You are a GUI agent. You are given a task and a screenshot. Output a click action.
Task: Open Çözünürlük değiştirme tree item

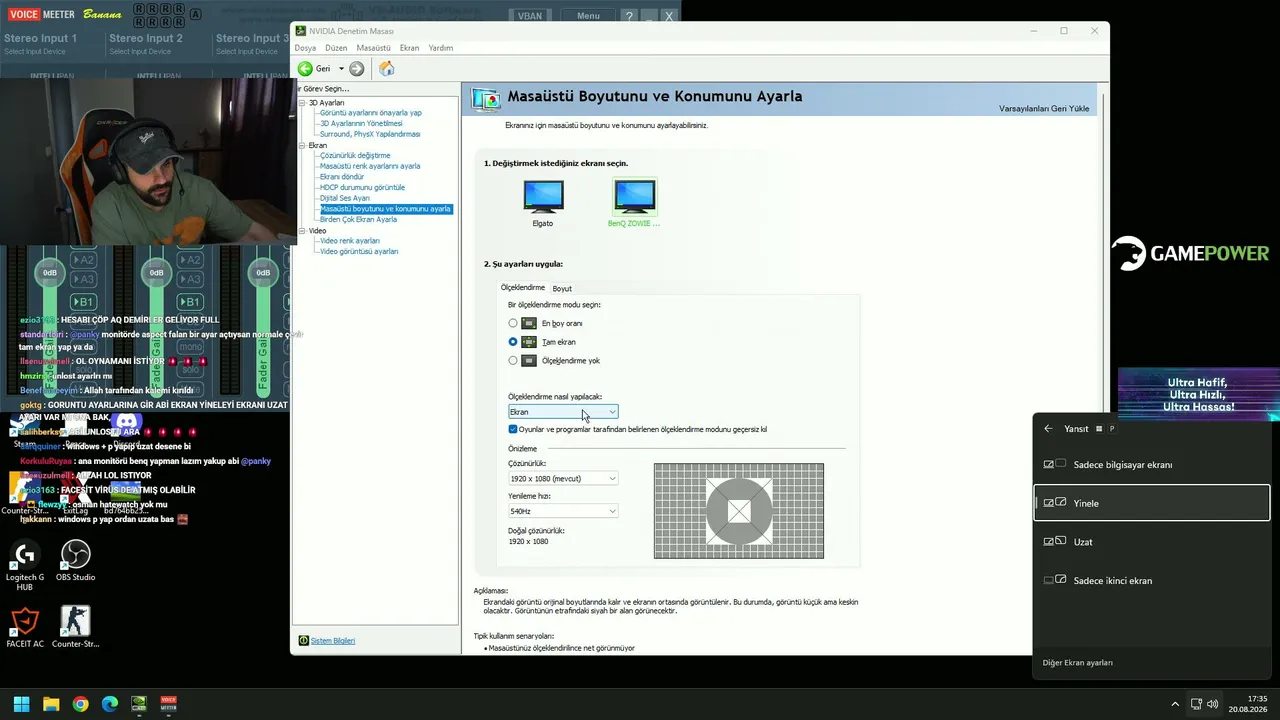point(355,156)
